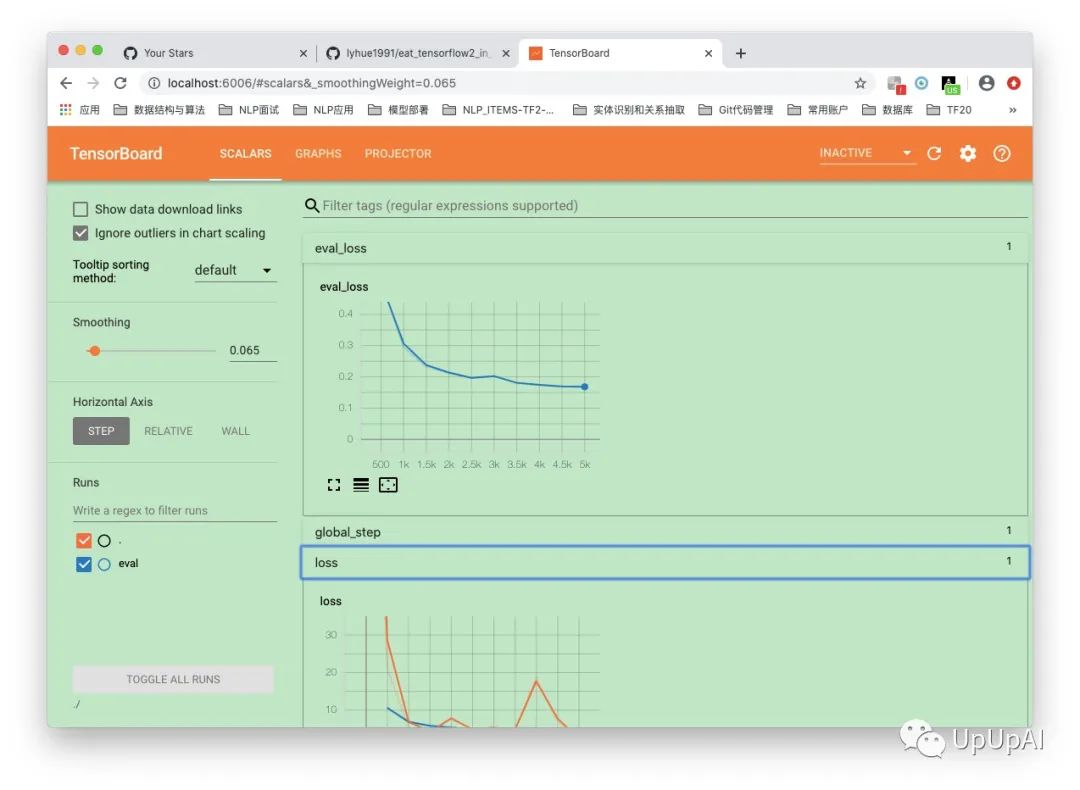The height and width of the screenshot is (790, 1080).
Task: Open the 数据结构与算法 bookmark folder
Action: coord(159,110)
